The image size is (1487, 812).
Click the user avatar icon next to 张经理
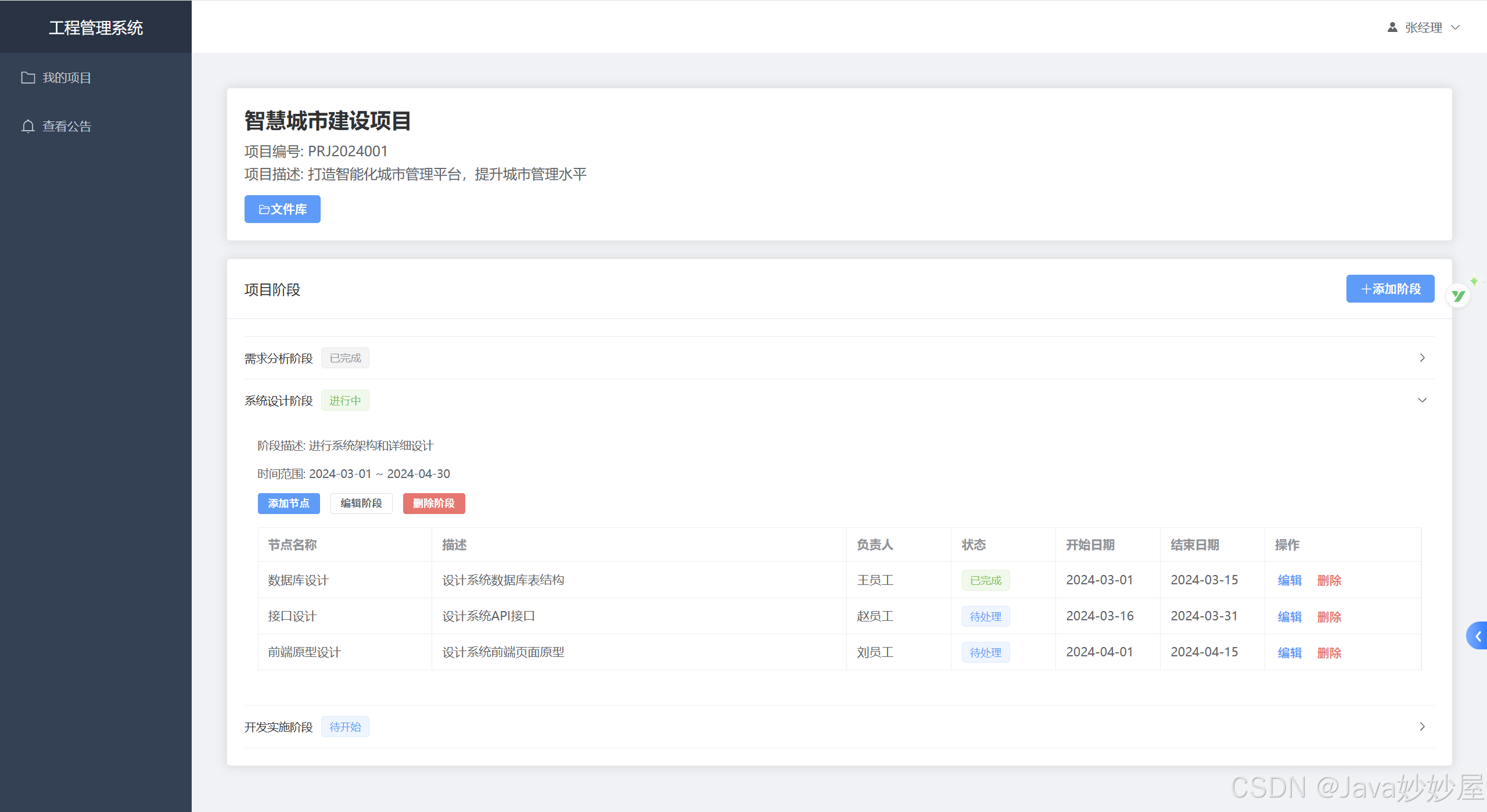click(1392, 27)
